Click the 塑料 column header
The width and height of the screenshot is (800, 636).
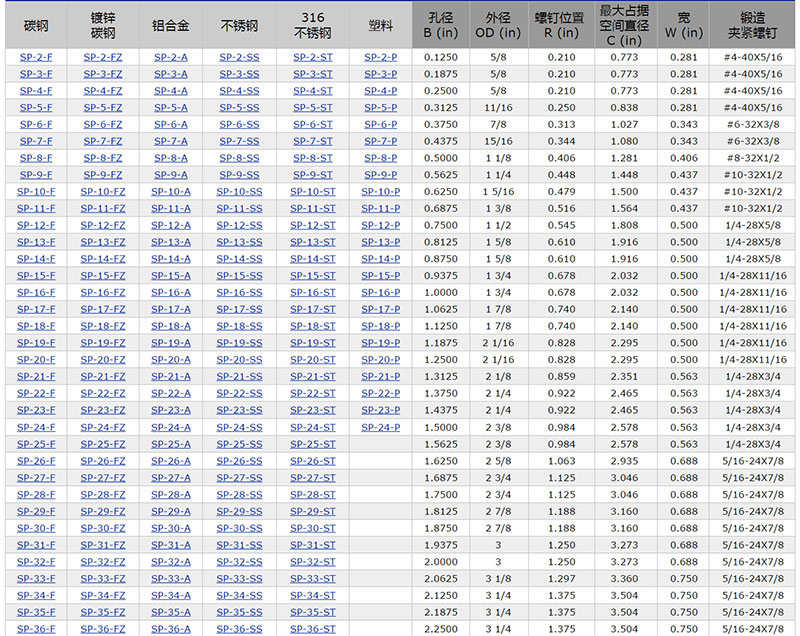(380, 25)
